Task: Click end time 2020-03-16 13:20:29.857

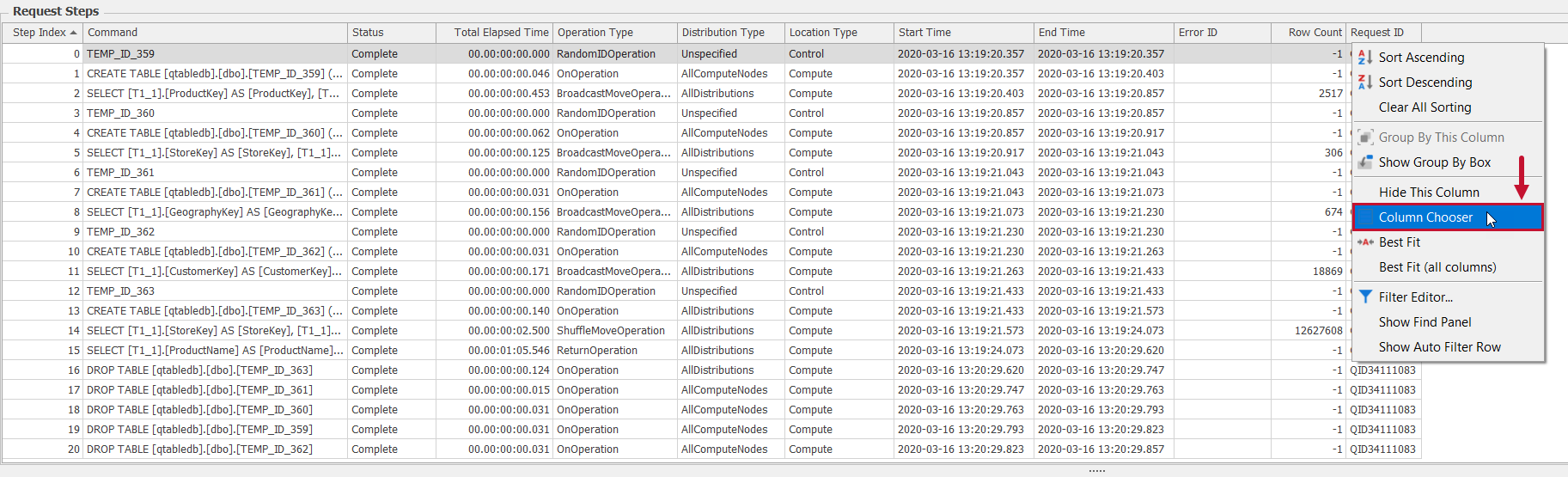Action: click(1104, 449)
